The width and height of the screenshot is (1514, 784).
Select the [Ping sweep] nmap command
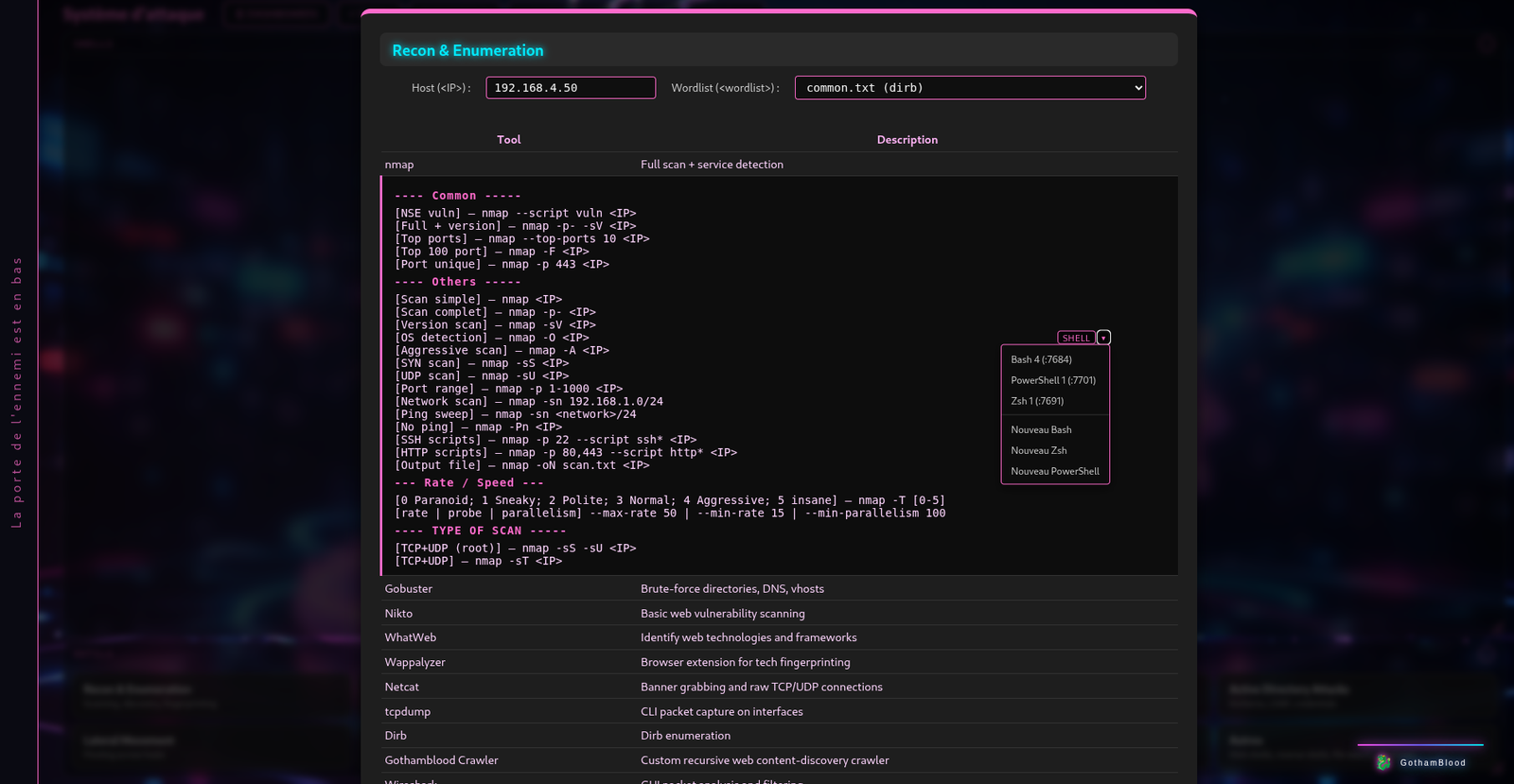pos(516,414)
